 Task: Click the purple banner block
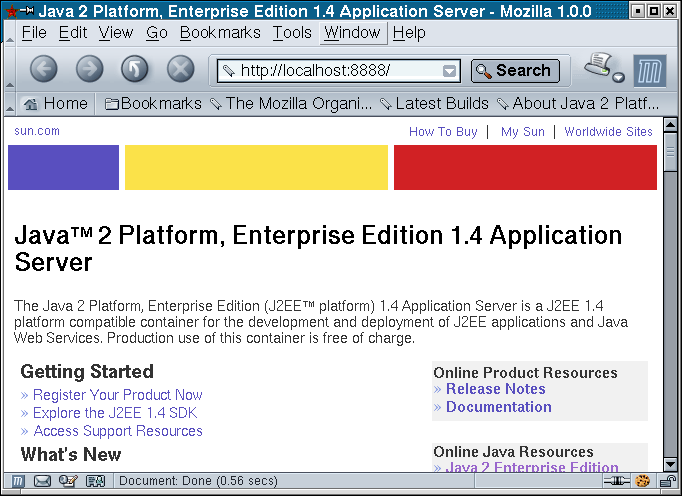(x=63, y=167)
